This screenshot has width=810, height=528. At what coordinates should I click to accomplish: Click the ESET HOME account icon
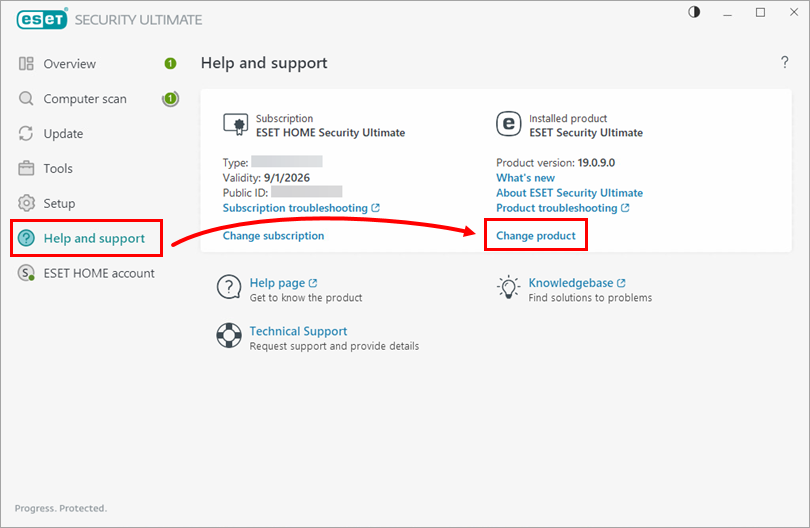(27, 273)
